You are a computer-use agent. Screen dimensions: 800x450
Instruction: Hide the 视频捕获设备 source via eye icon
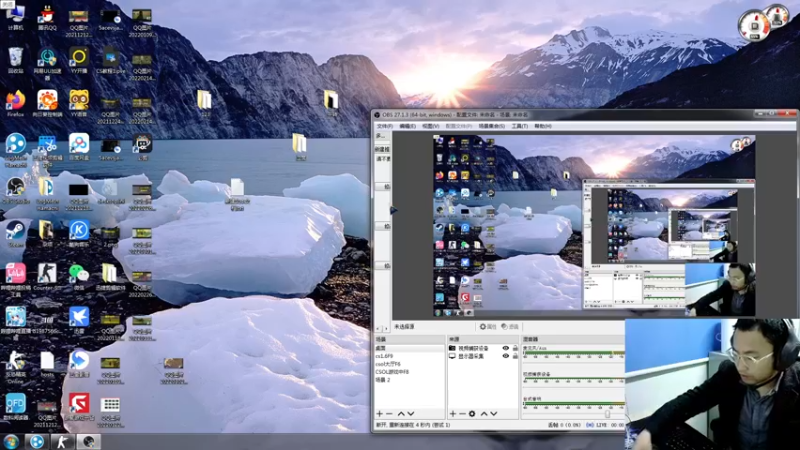click(506, 348)
